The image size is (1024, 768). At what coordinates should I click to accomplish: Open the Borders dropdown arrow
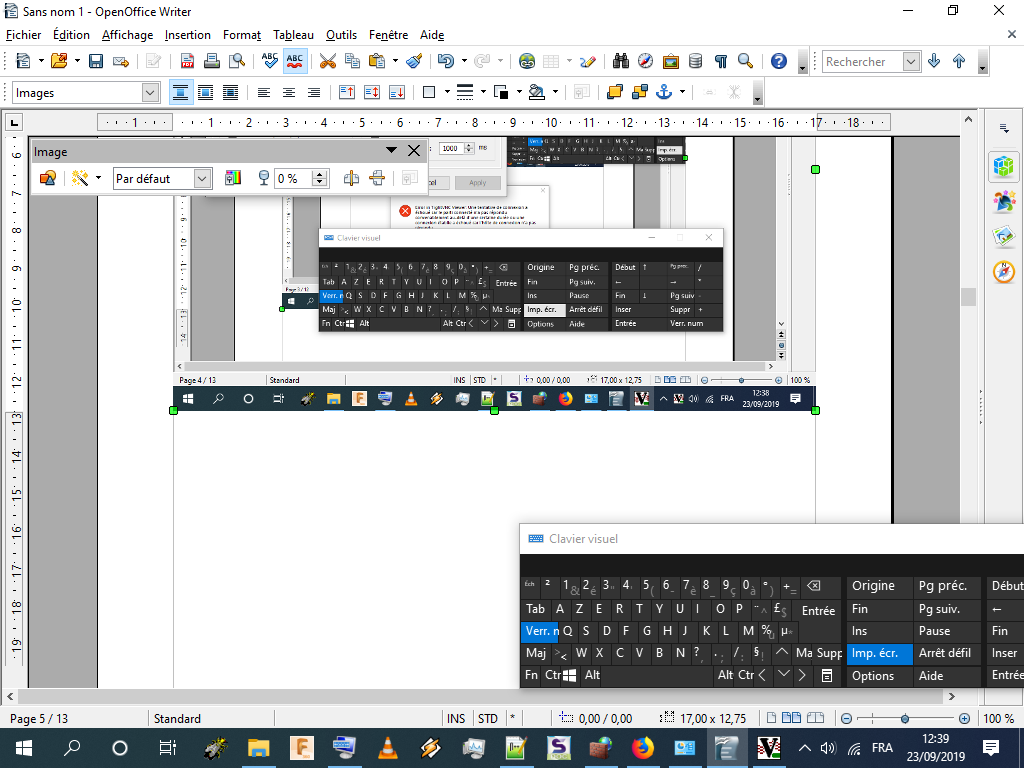coord(447,92)
